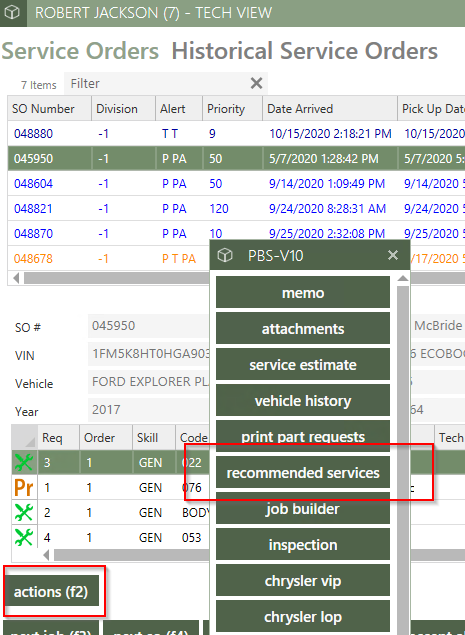Click the Req column header in jobs grid
465x635 pixels.
click(x=58, y=437)
